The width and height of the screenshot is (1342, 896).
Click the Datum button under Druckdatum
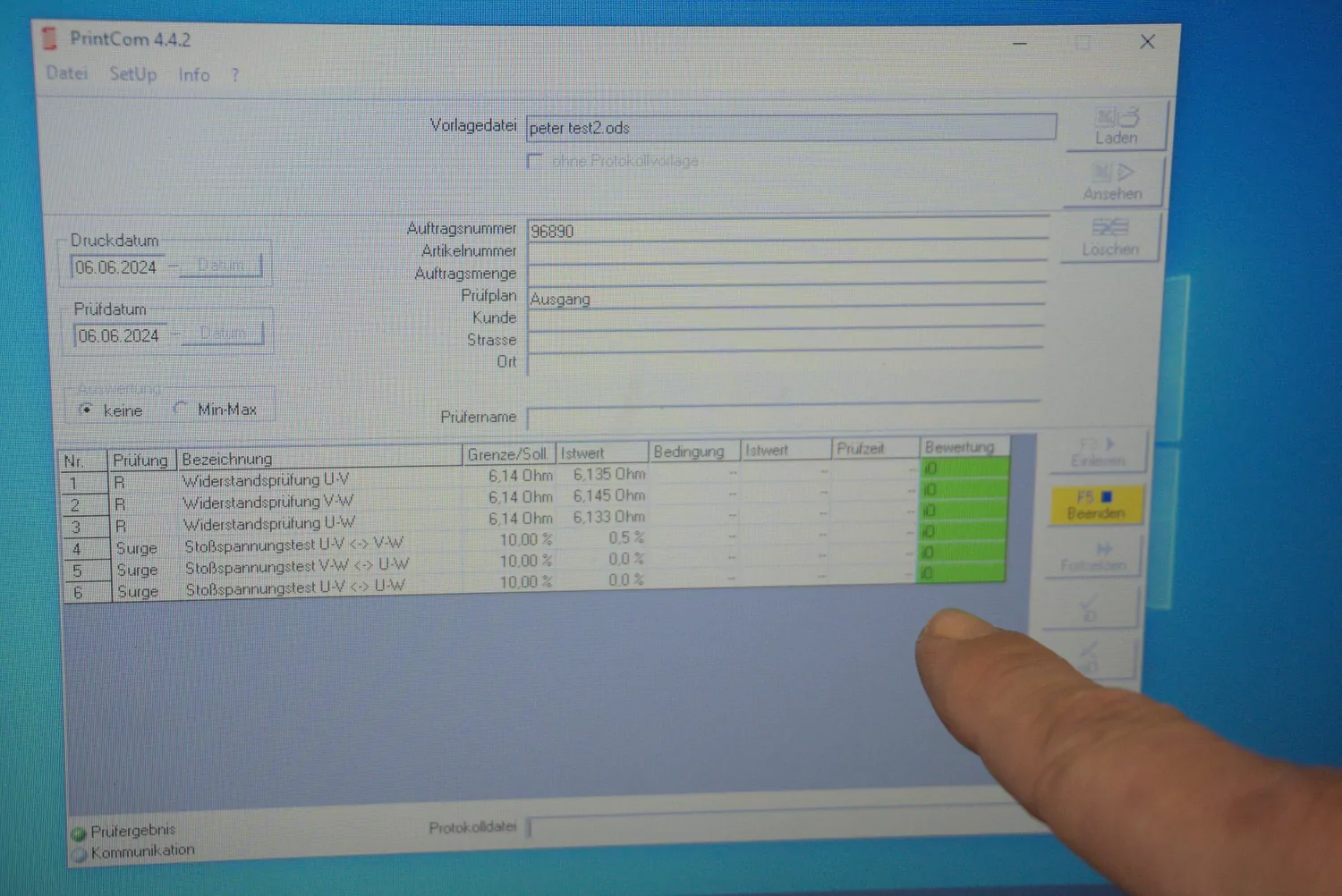coord(220,266)
